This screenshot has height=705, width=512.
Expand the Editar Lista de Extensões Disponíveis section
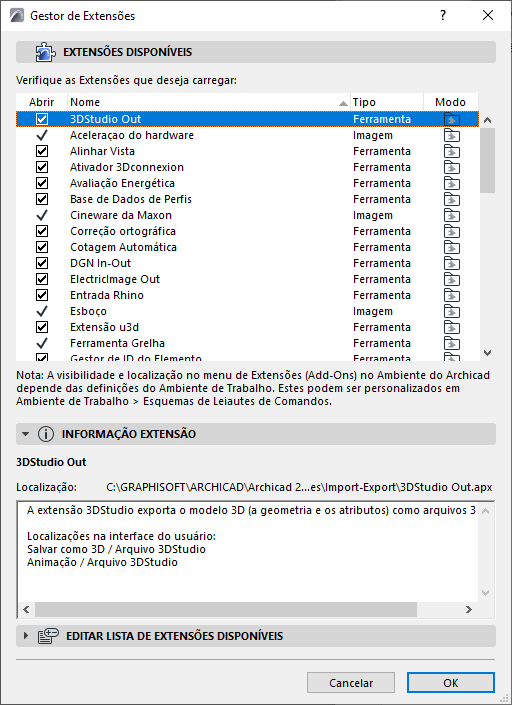pos(26,636)
